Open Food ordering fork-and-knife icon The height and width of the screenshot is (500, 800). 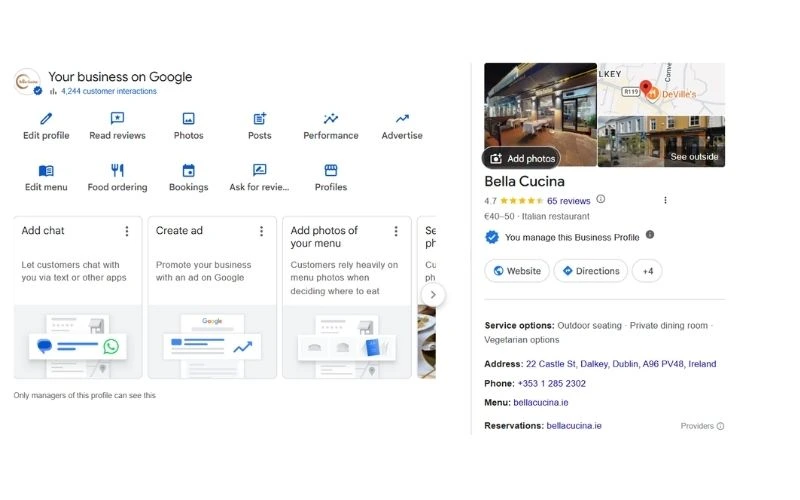coord(117,170)
